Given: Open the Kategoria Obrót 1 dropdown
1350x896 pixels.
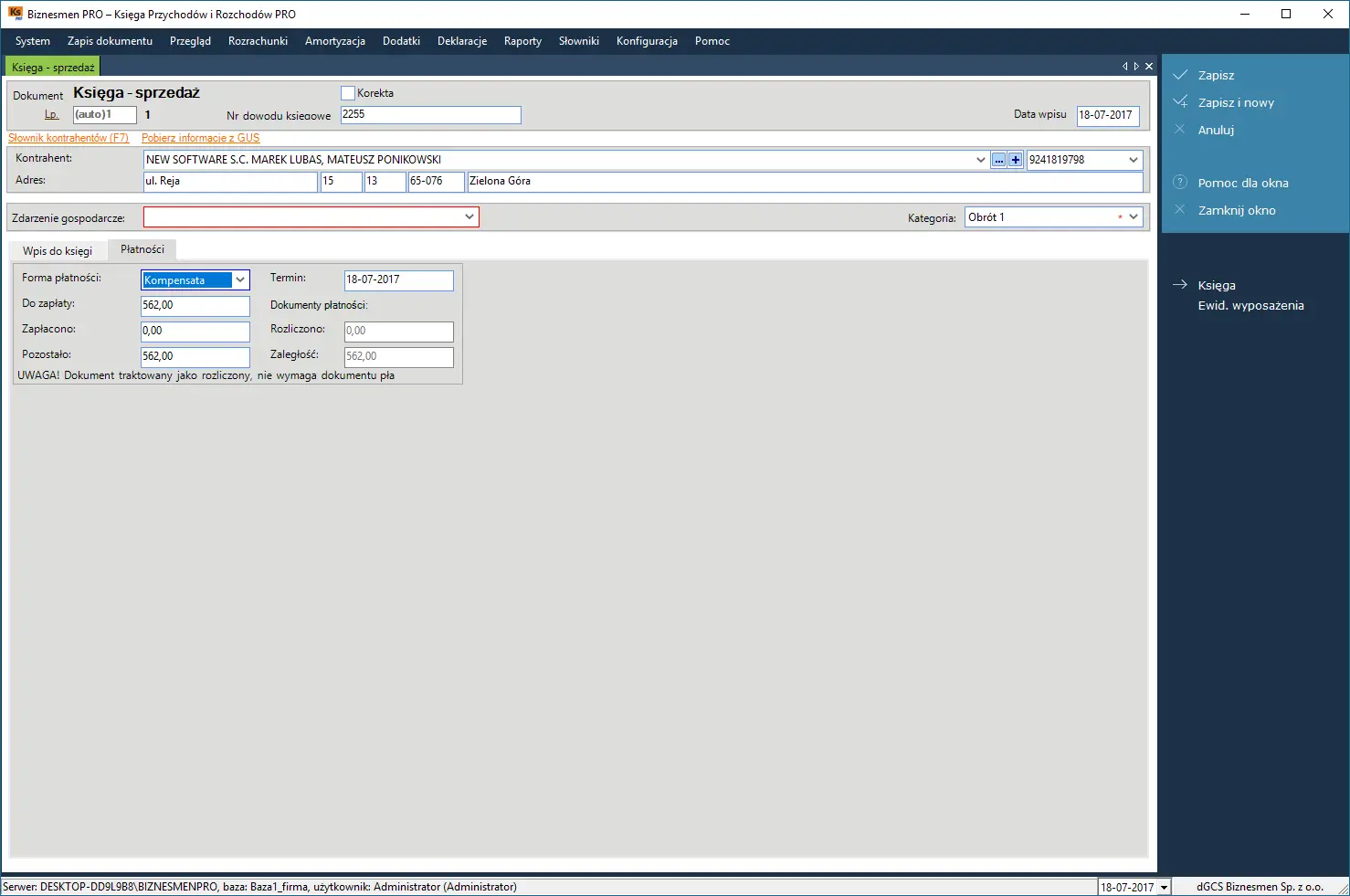Looking at the screenshot, I should click(x=1134, y=216).
